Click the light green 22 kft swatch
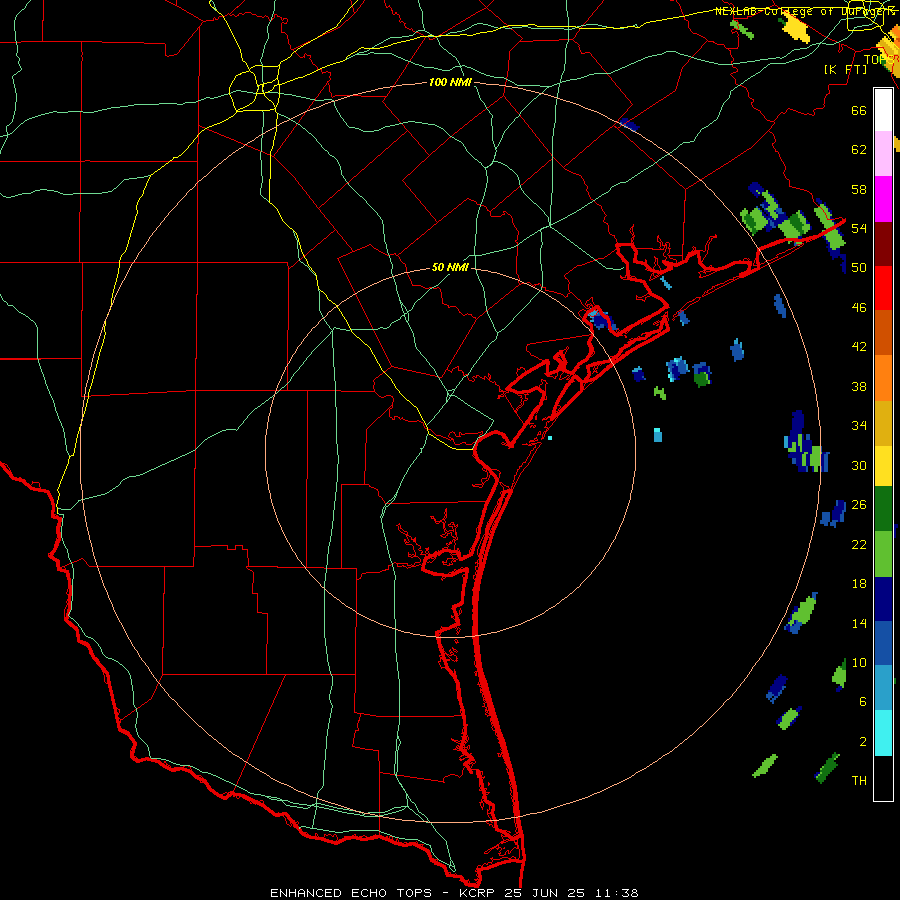This screenshot has height=900, width=900. click(x=883, y=554)
